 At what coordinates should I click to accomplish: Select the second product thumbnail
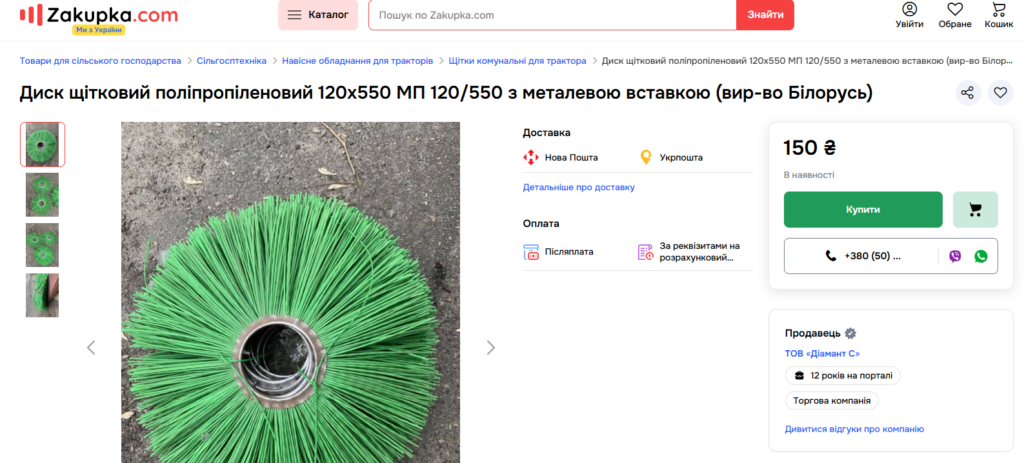tap(42, 195)
